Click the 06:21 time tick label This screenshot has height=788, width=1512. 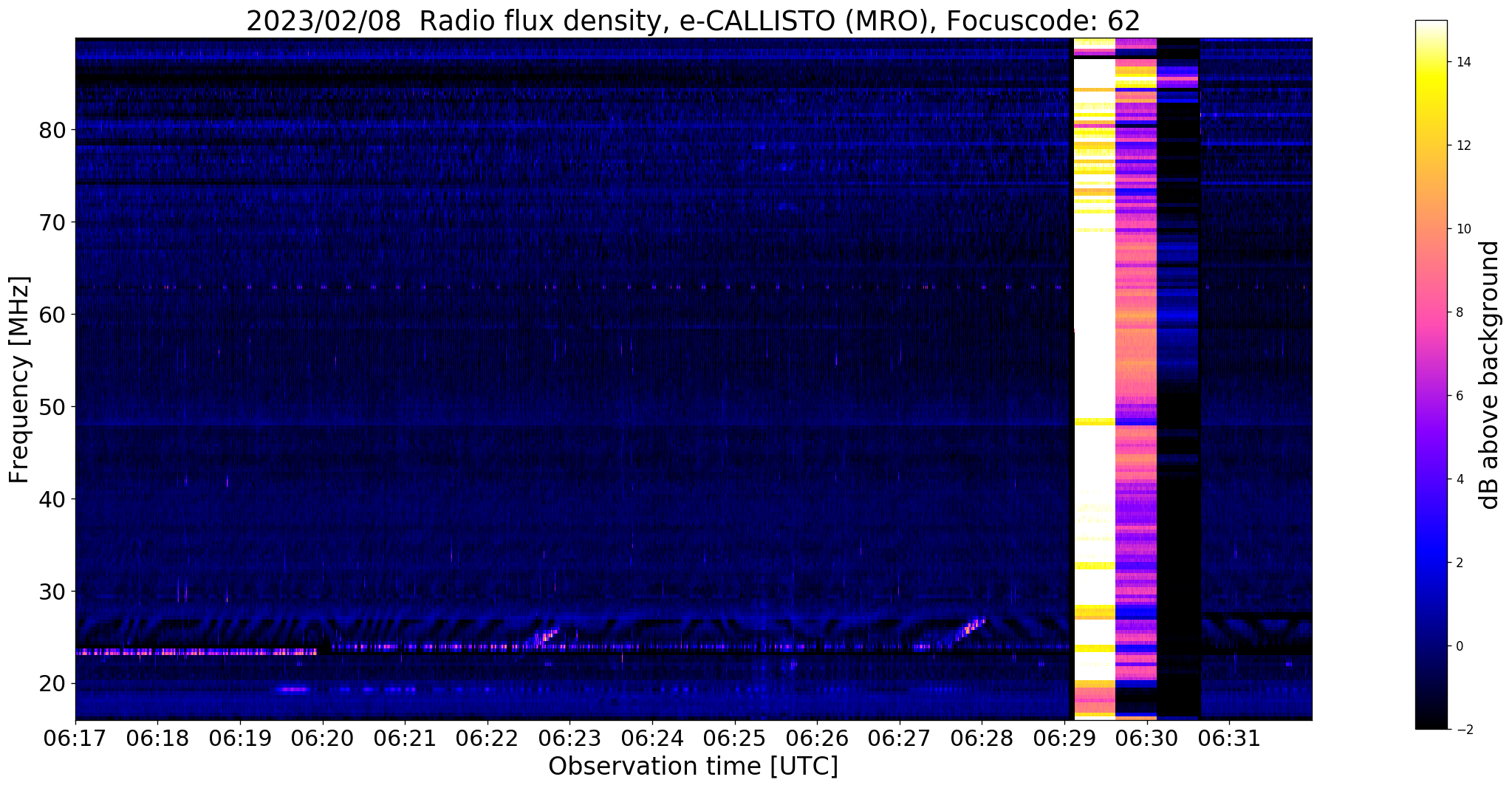point(405,737)
